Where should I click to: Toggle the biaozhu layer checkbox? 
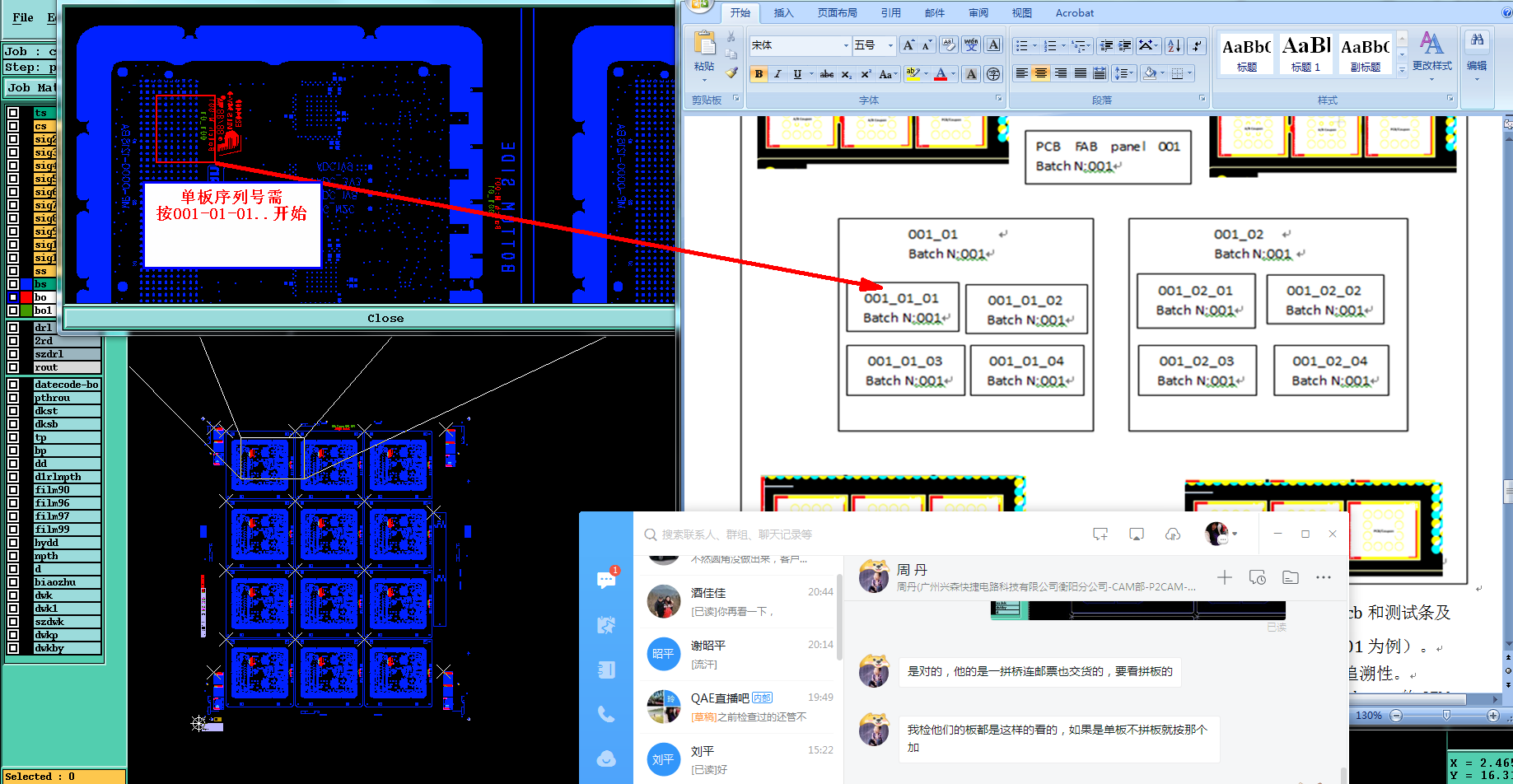click(x=13, y=582)
